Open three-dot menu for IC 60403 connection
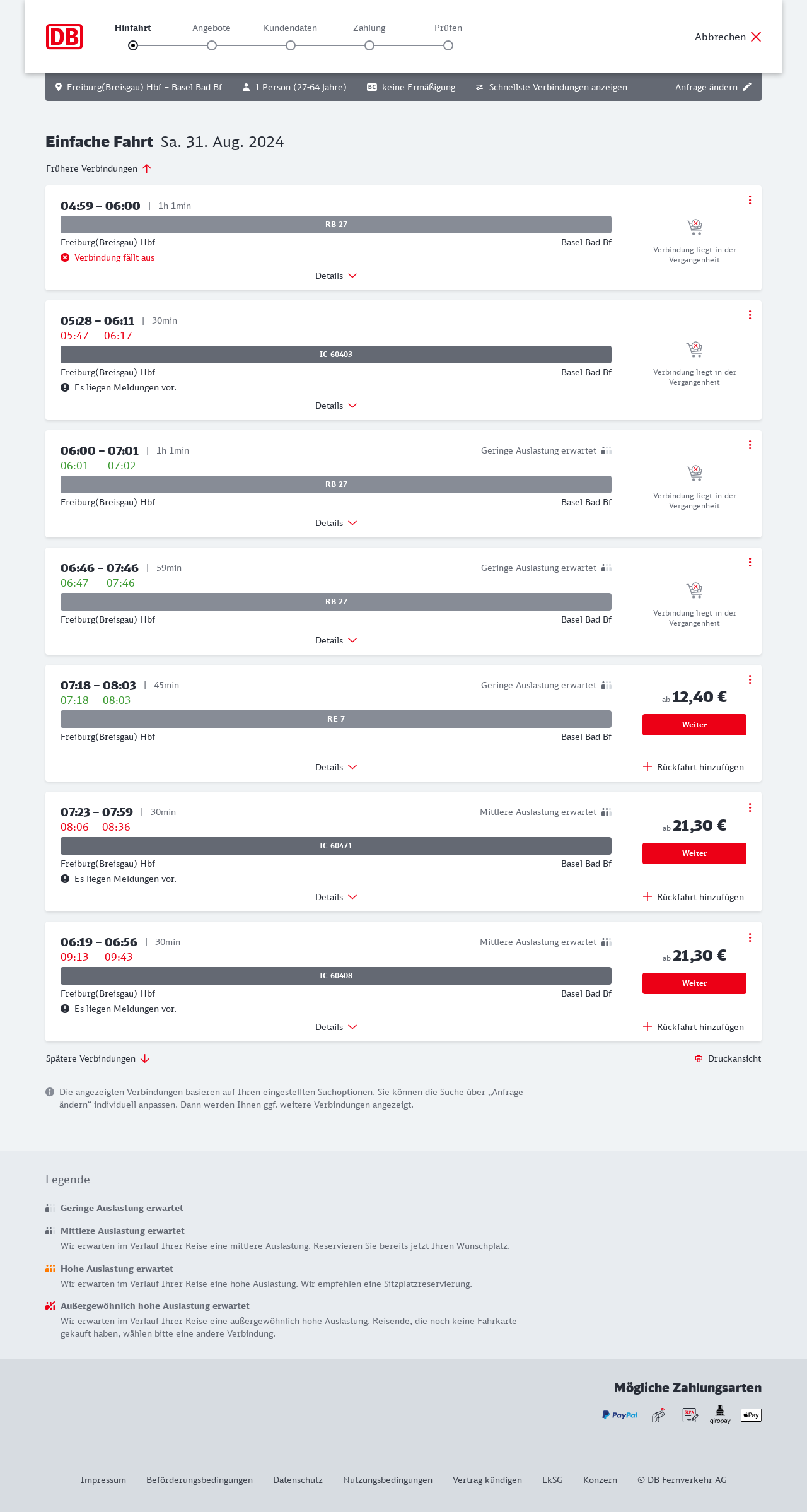807x1512 pixels. point(750,315)
